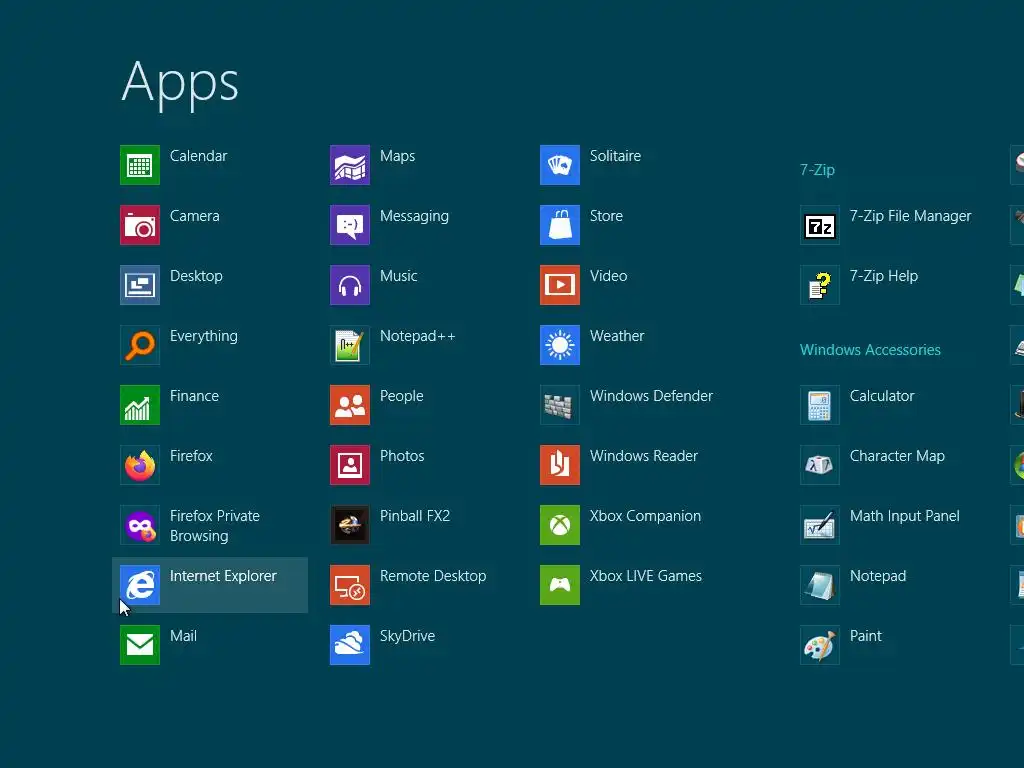The image size is (1024, 768).
Task: Open the People app icon
Action: tap(350, 405)
